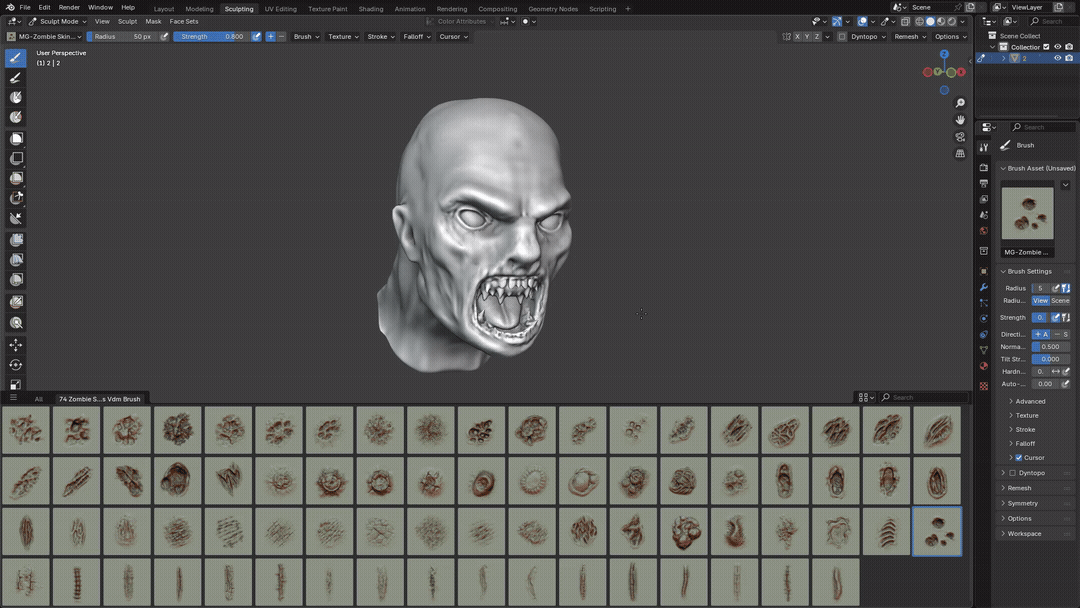
Task: Select the Move transform tool in toolbar
Action: [x=16, y=344]
